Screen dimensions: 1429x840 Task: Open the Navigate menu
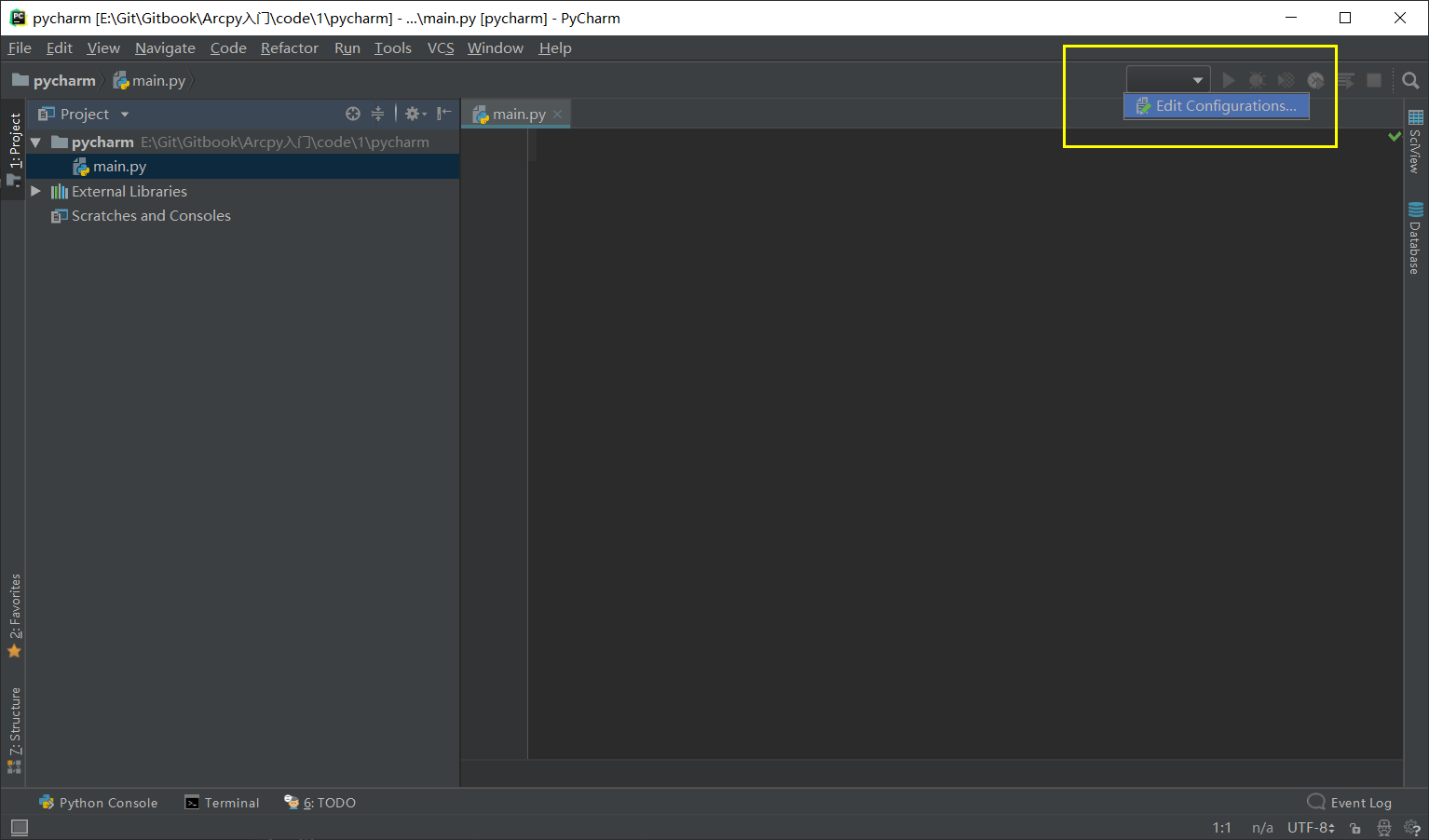click(165, 48)
